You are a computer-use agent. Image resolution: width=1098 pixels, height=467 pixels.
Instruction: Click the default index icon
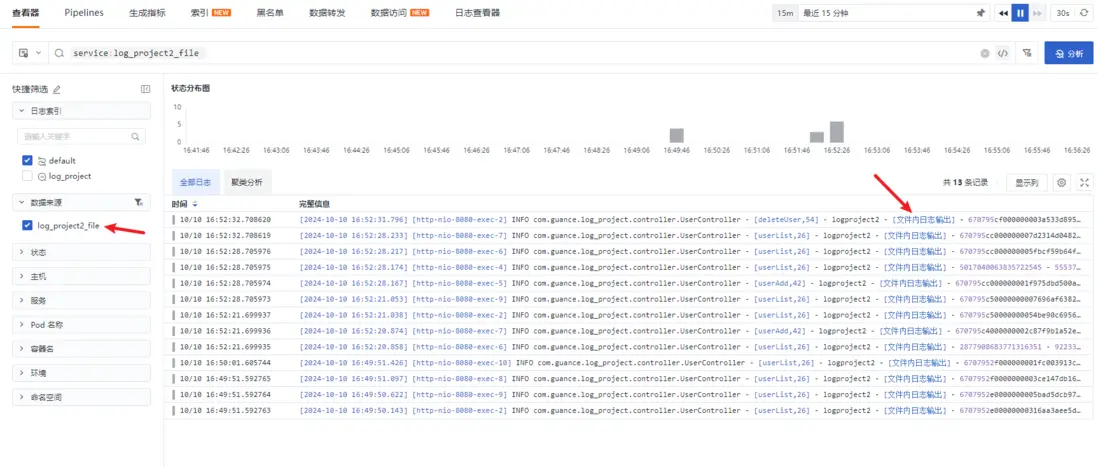pos(41,160)
